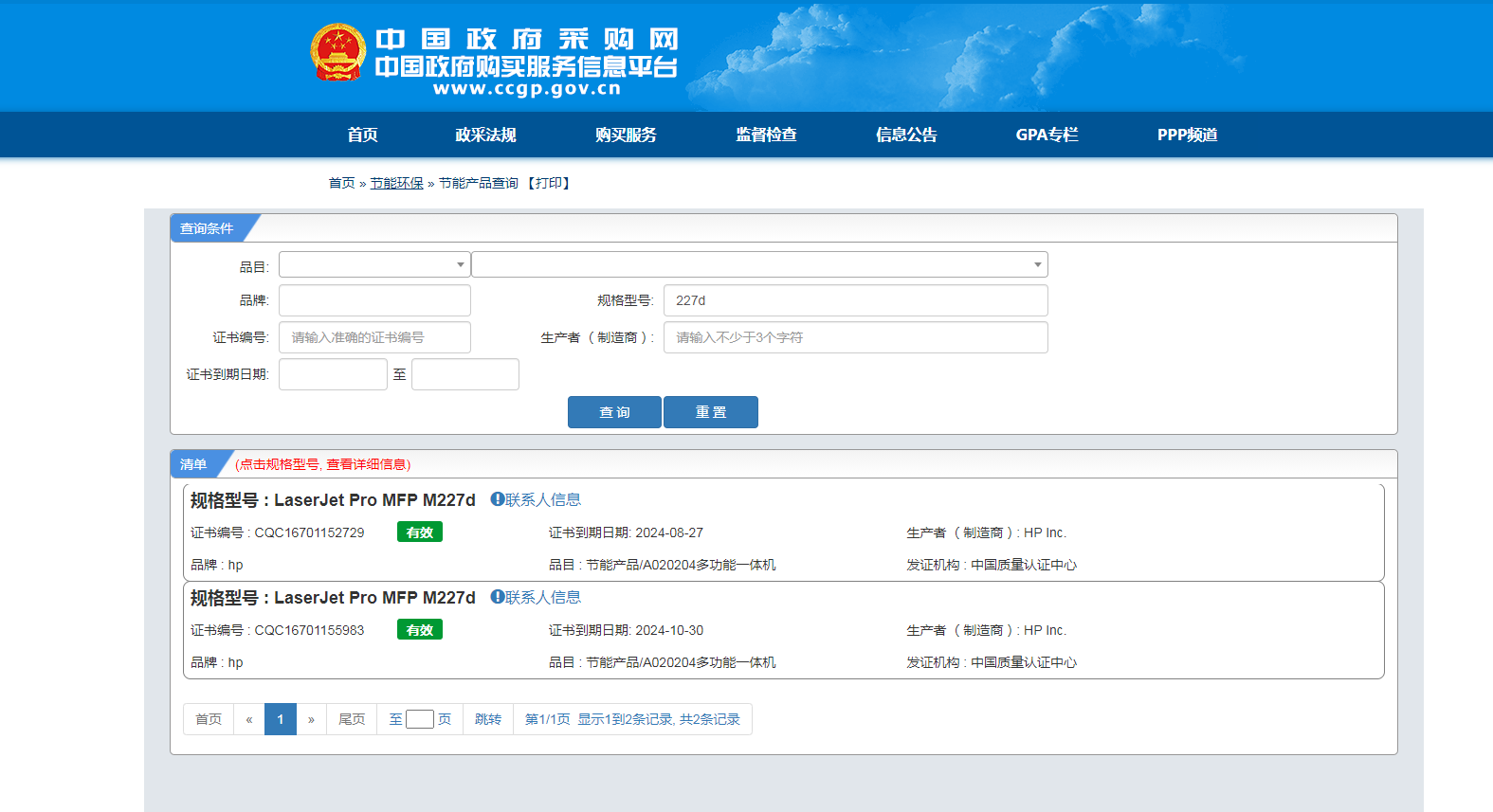This screenshot has height=812, width=1493.
Task: Select page 1 in pagination
Action: [281, 719]
